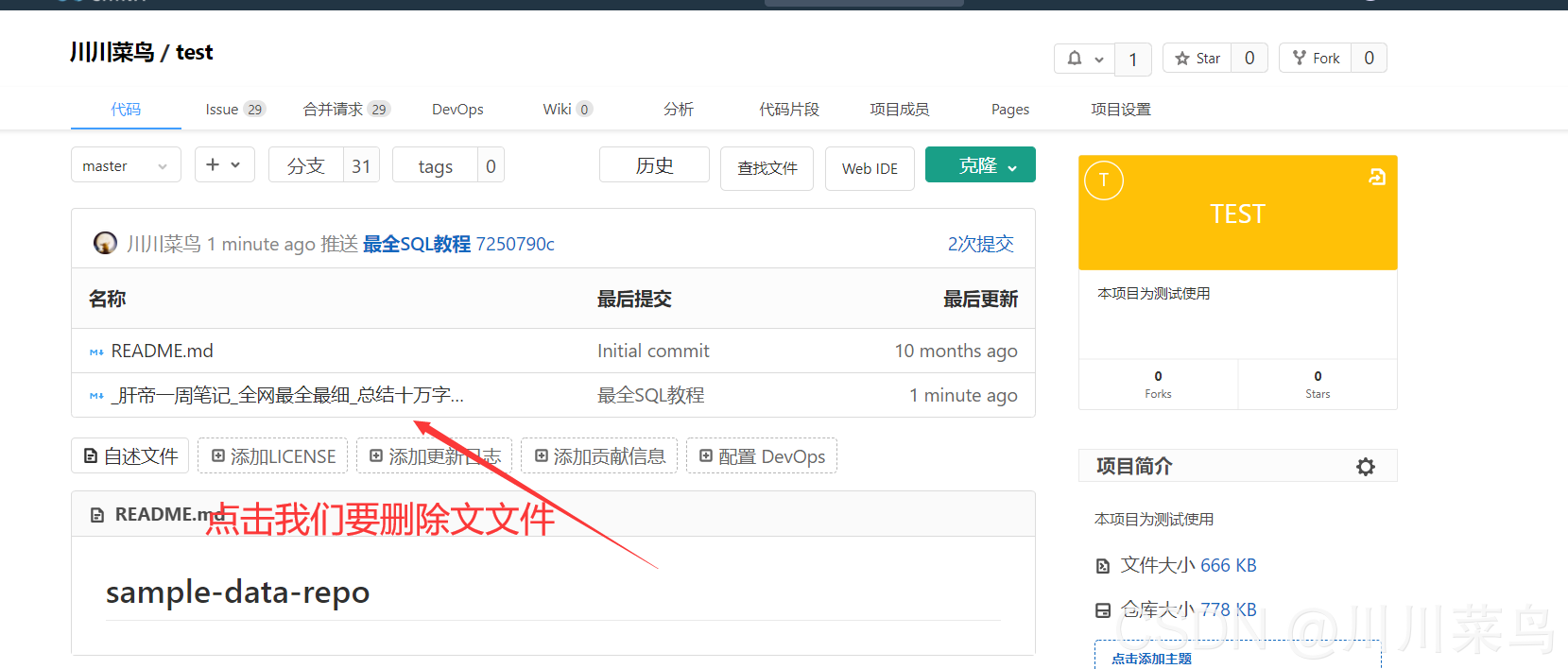This screenshot has height=669, width=1568.
Task: Click the 添加LICENSE button
Action: (272, 456)
